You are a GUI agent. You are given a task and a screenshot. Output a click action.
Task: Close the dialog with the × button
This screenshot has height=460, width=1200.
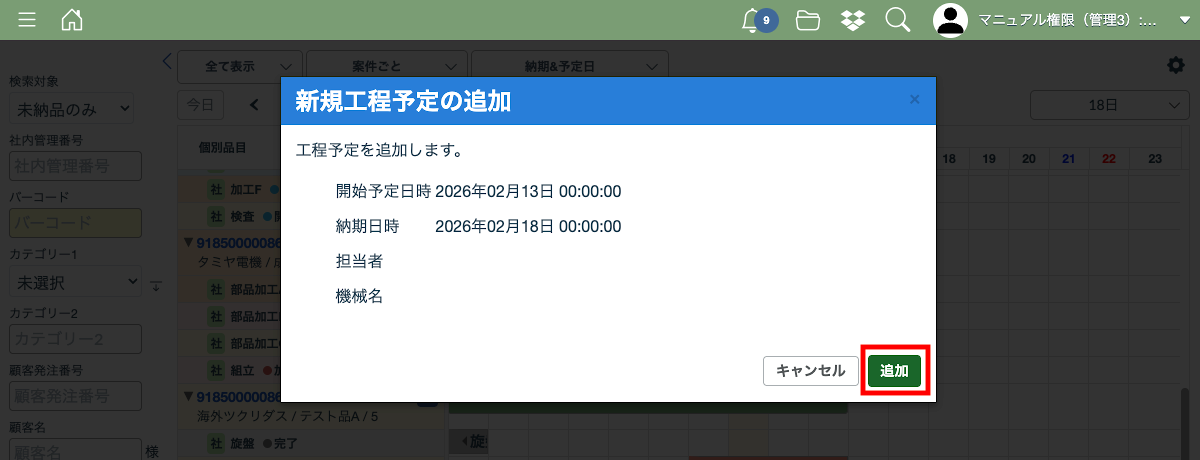914,100
